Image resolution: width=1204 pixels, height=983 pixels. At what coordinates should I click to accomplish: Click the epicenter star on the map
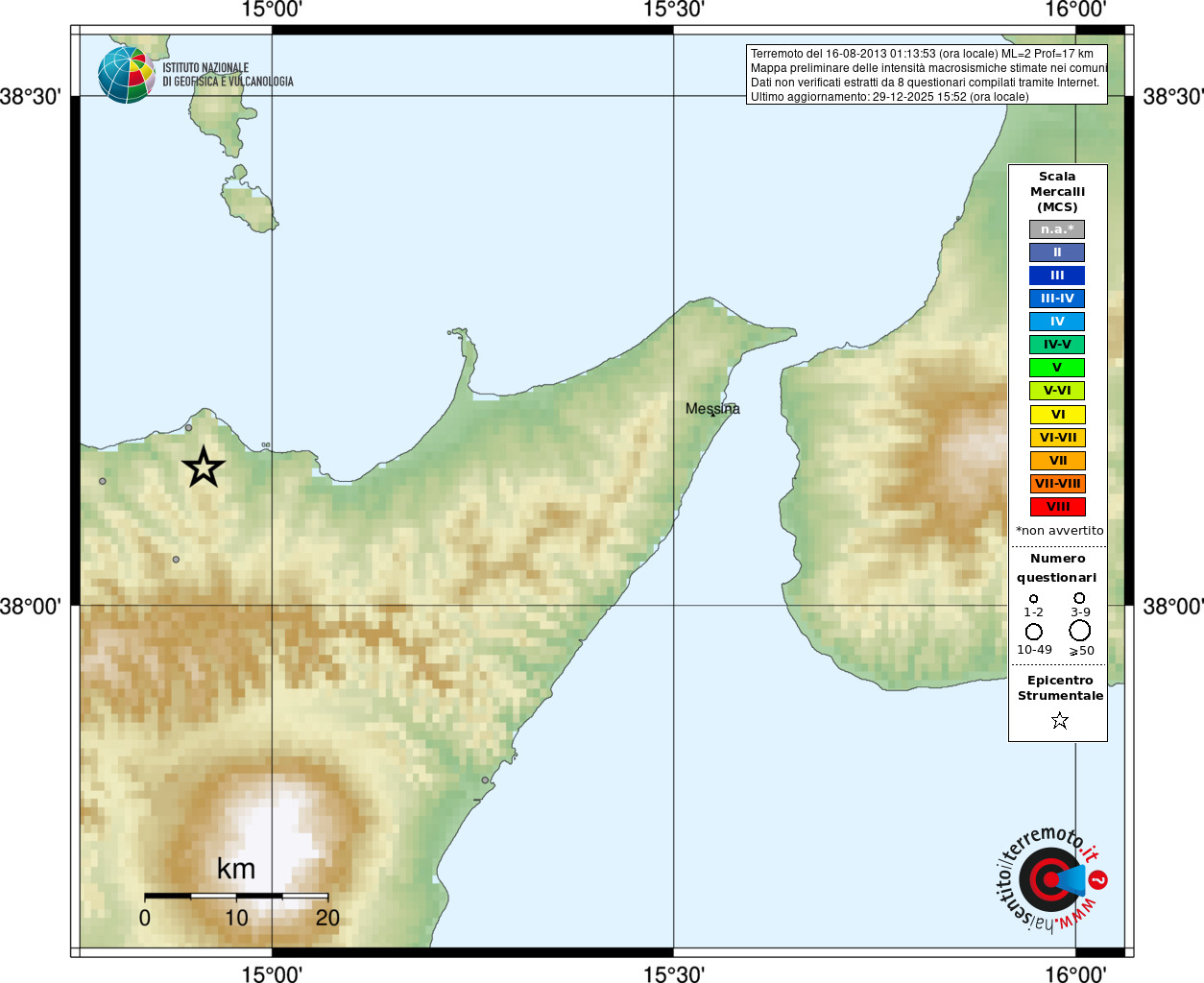coord(204,468)
